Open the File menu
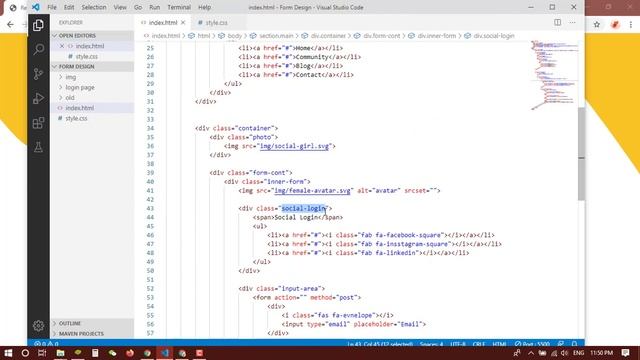 [x=52, y=7]
